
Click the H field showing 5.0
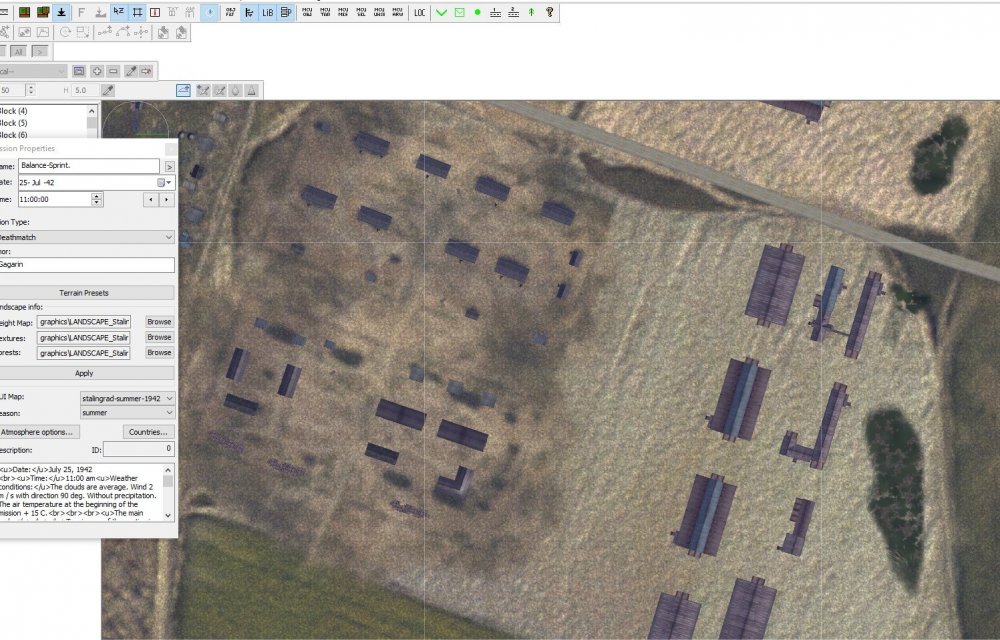coord(84,91)
